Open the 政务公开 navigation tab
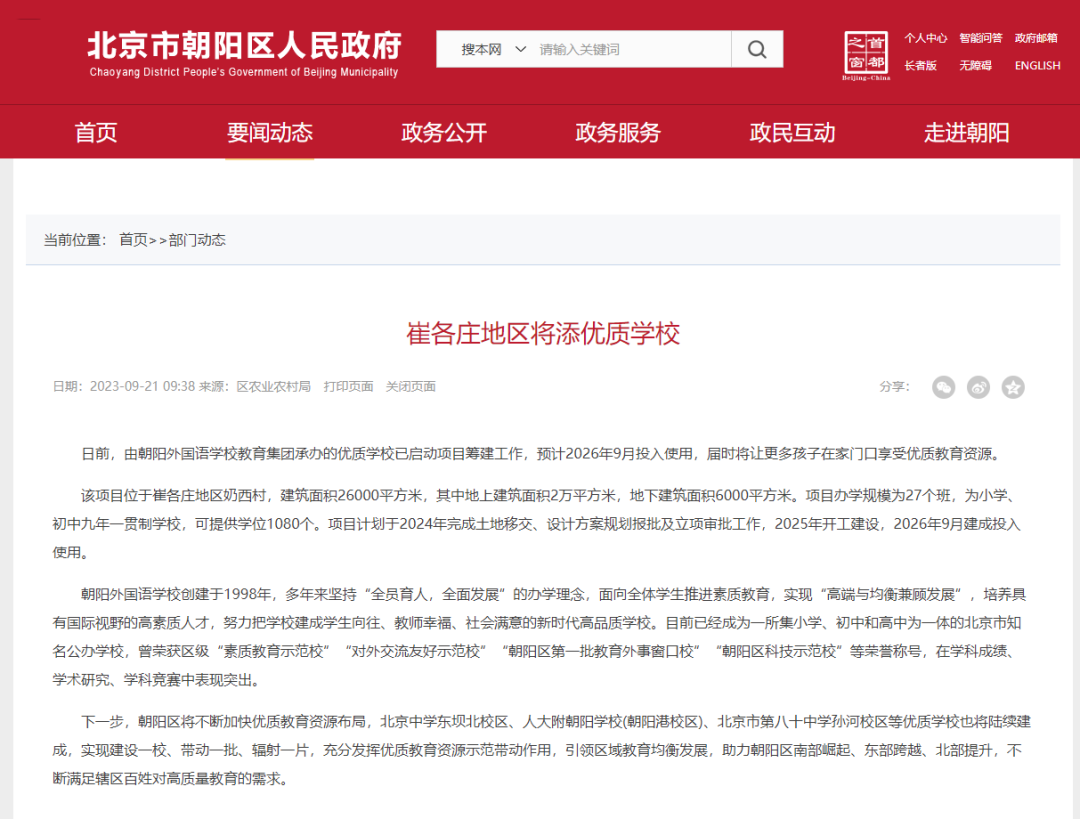 click(444, 132)
